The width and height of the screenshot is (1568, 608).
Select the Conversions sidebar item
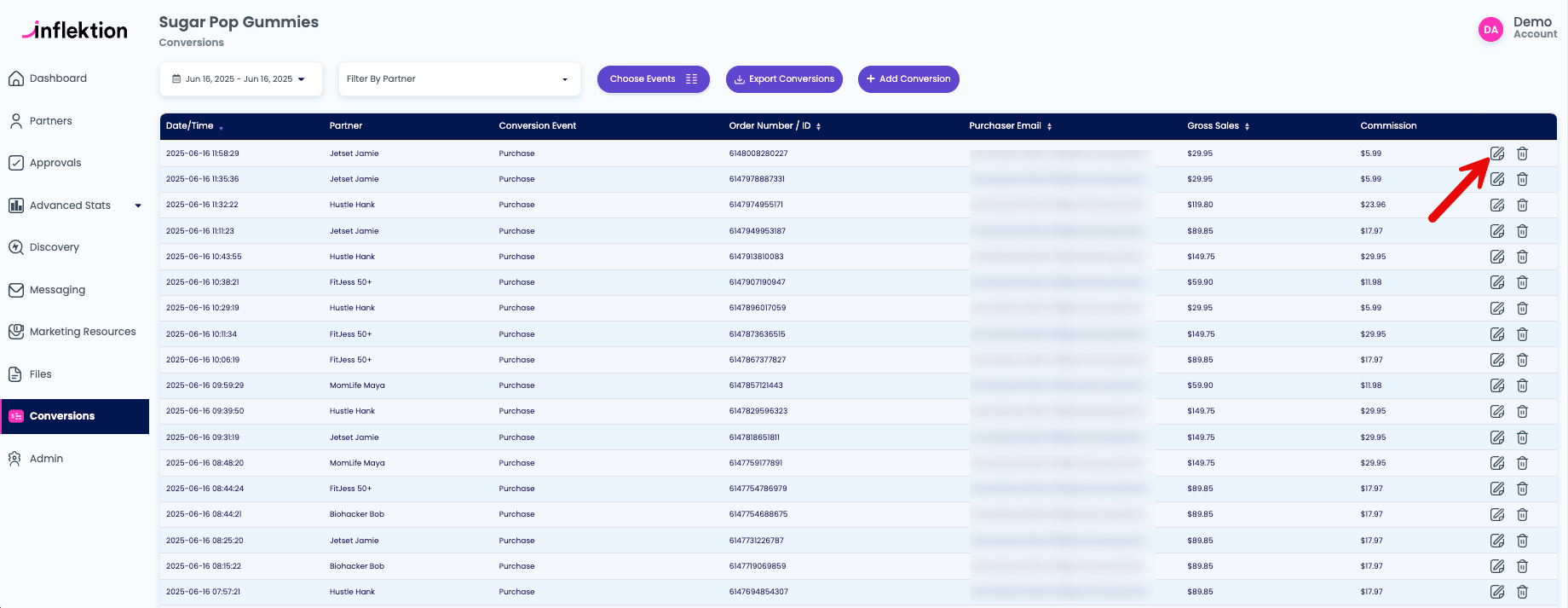[75, 416]
